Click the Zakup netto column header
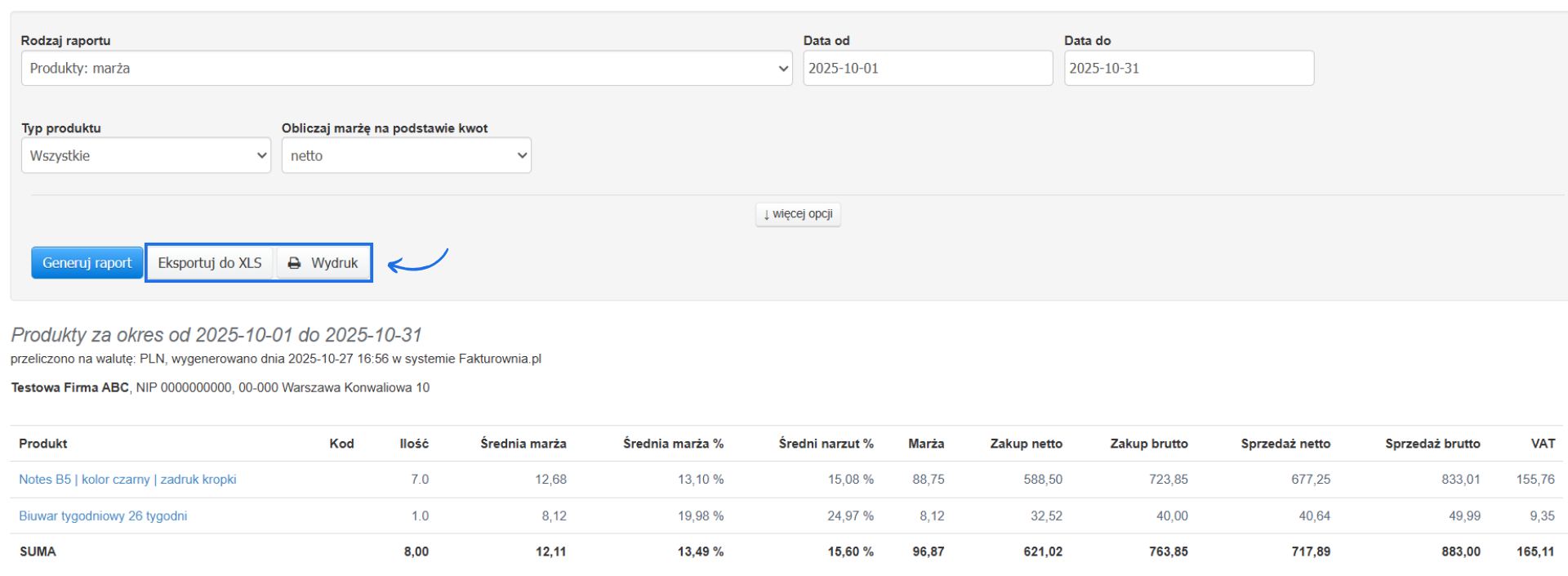This screenshot has height=576, width=1568. 1026,444
